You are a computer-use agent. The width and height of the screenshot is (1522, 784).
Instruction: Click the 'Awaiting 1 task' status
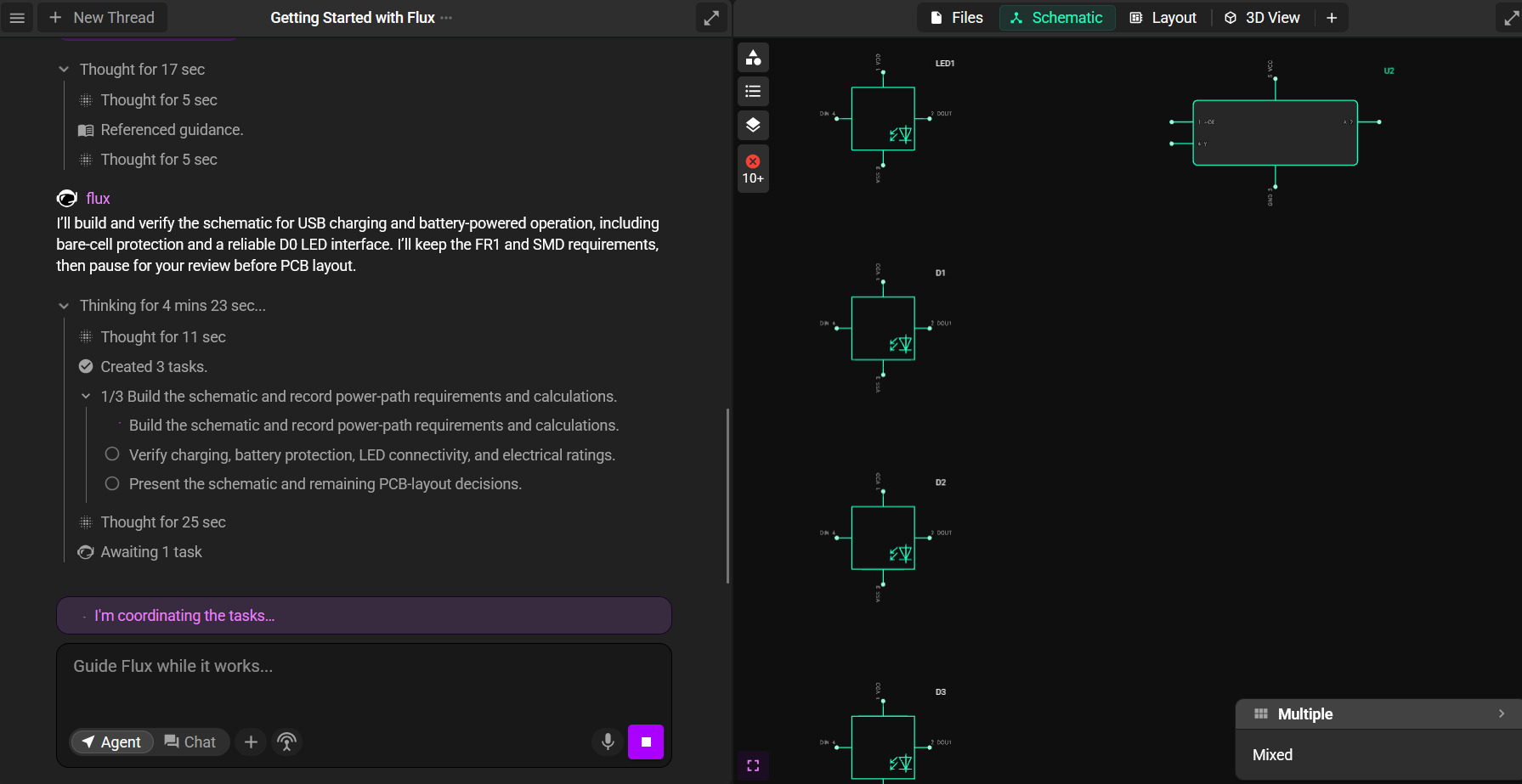click(x=141, y=552)
